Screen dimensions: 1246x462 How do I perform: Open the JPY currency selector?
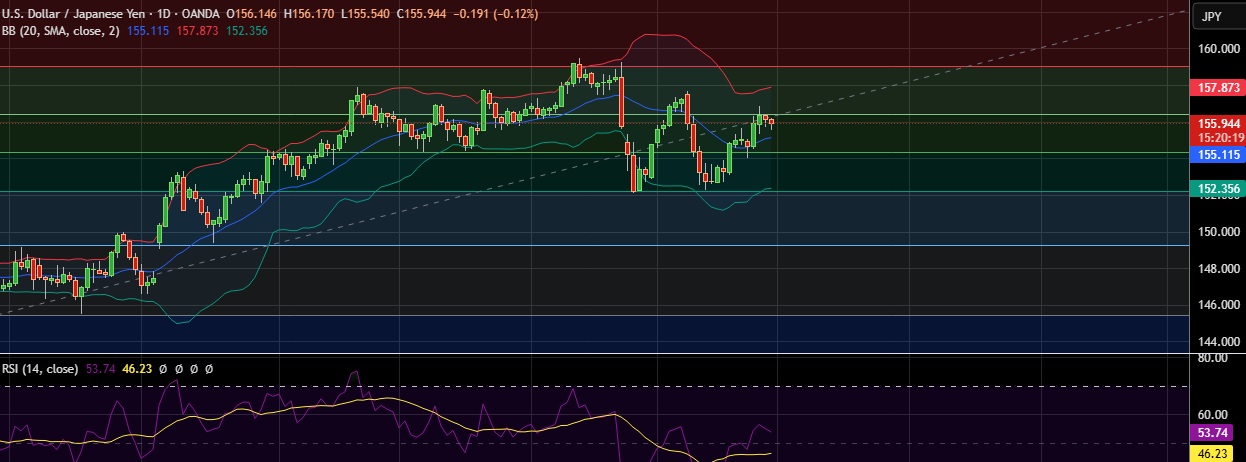pyautogui.click(x=1212, y=17)
